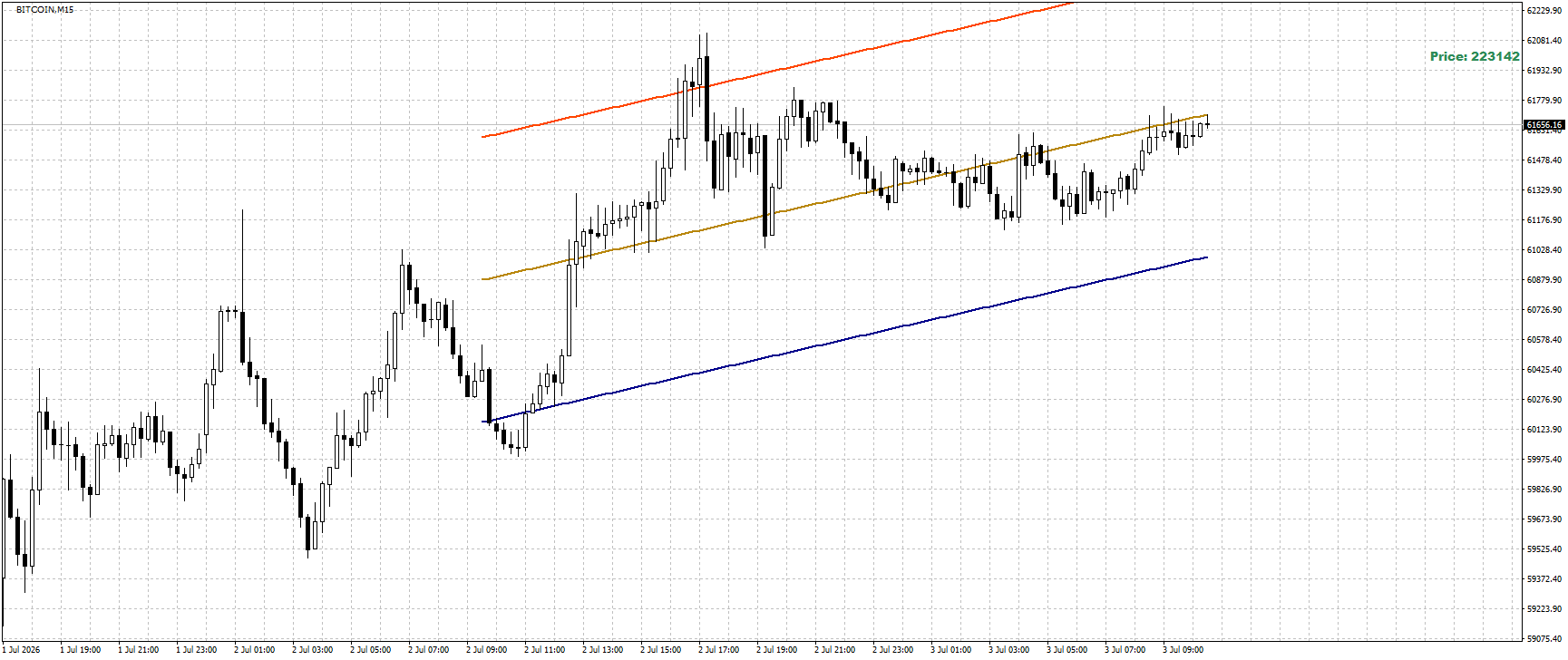Click the '1 Jul 2026' time axis label

click(22, 650)
